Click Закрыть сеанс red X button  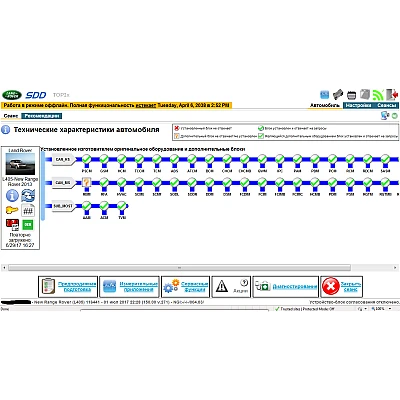tap(342, 286)
